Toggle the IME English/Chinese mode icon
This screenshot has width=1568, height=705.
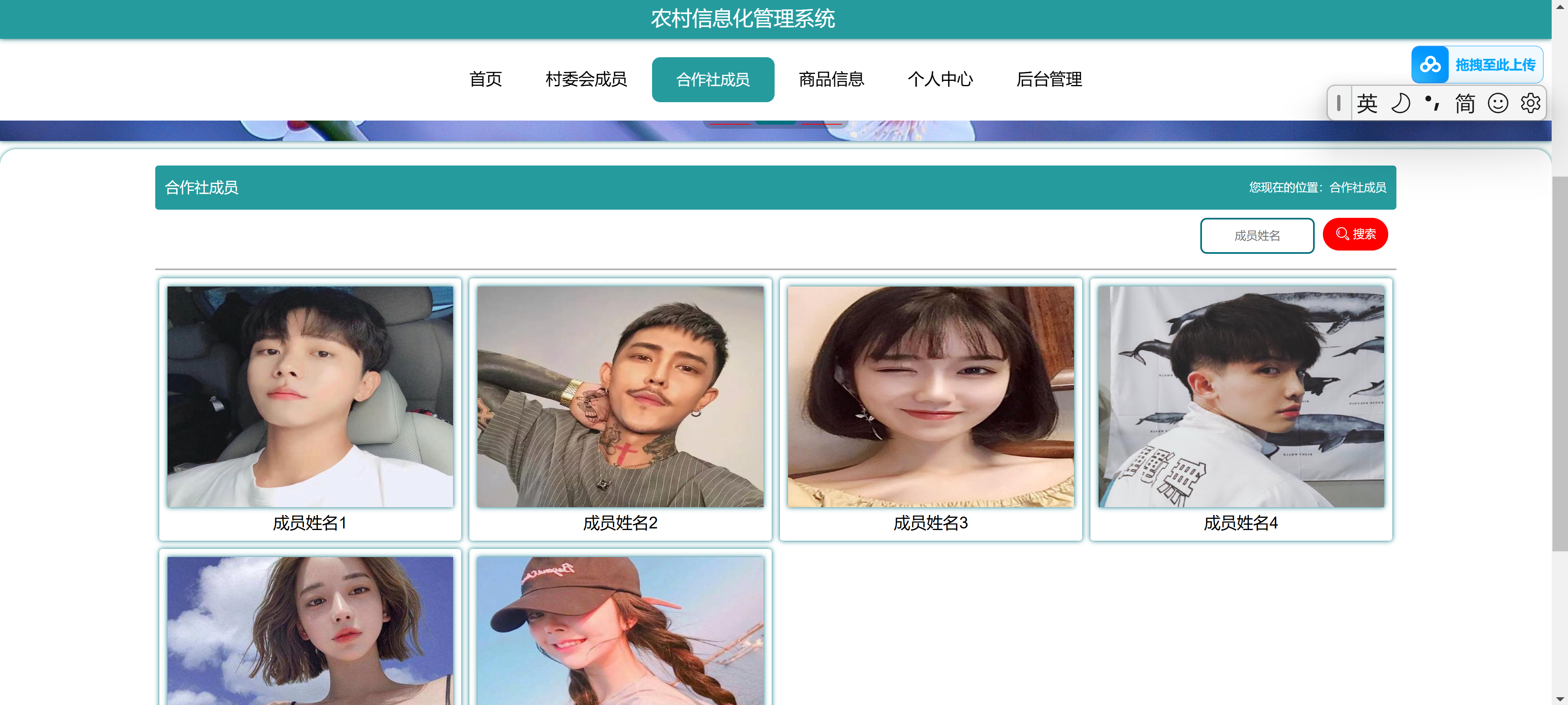[1367, 103]
